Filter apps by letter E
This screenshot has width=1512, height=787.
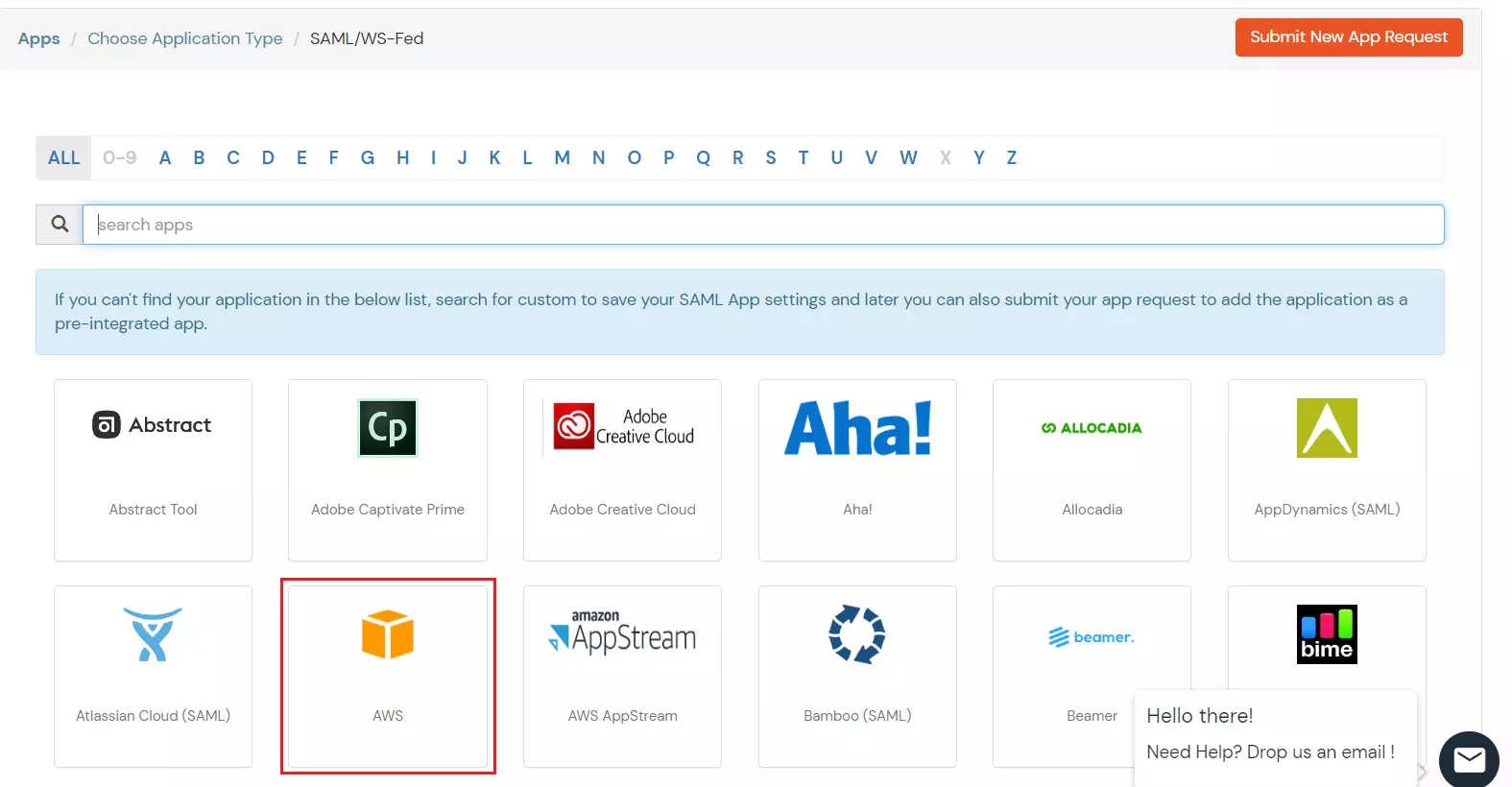[301, 157]
